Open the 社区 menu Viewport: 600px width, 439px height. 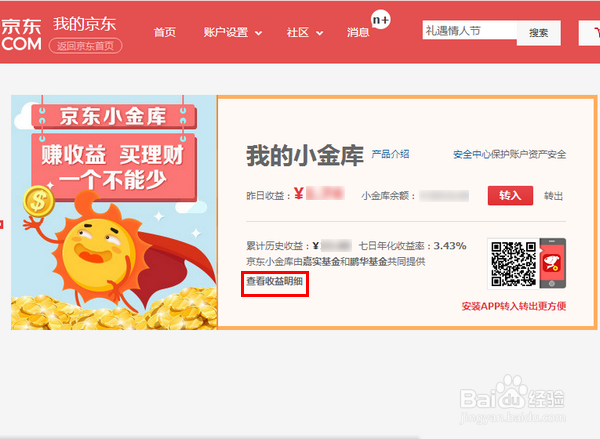(x=298, y=33)
